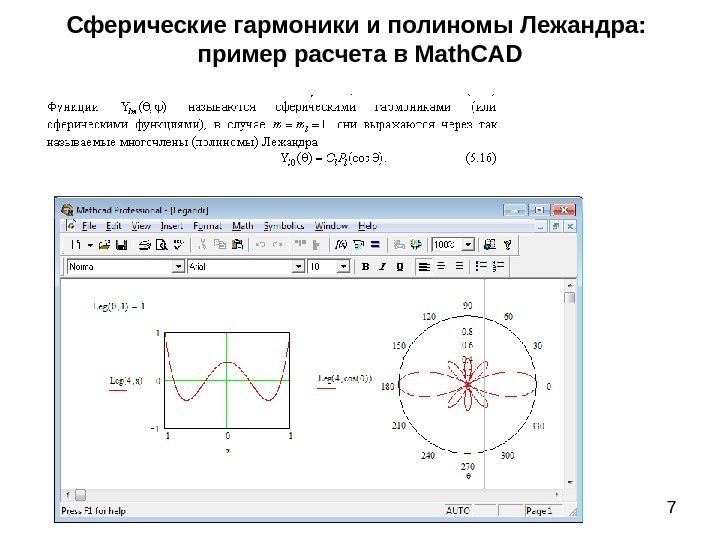This screenshot has width=720, height=540.
Task: Click the Legendre curve x-y plot region
Action: 227,380
